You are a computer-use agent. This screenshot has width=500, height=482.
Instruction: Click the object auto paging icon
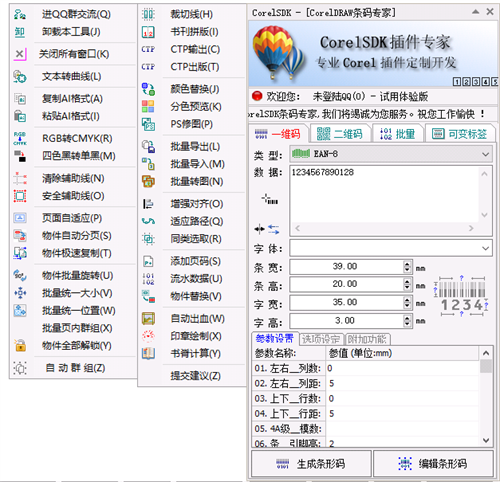click(20, 236)
